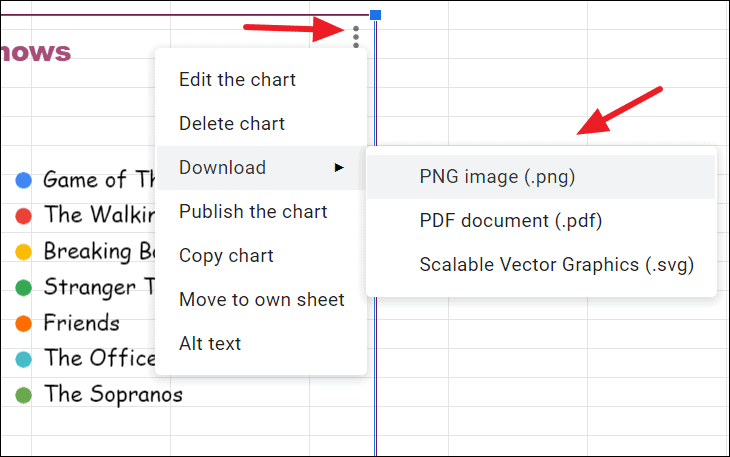Click the three-dot chart options icon
The width and height of the screenshot is (730, 457).
(357, 37)
